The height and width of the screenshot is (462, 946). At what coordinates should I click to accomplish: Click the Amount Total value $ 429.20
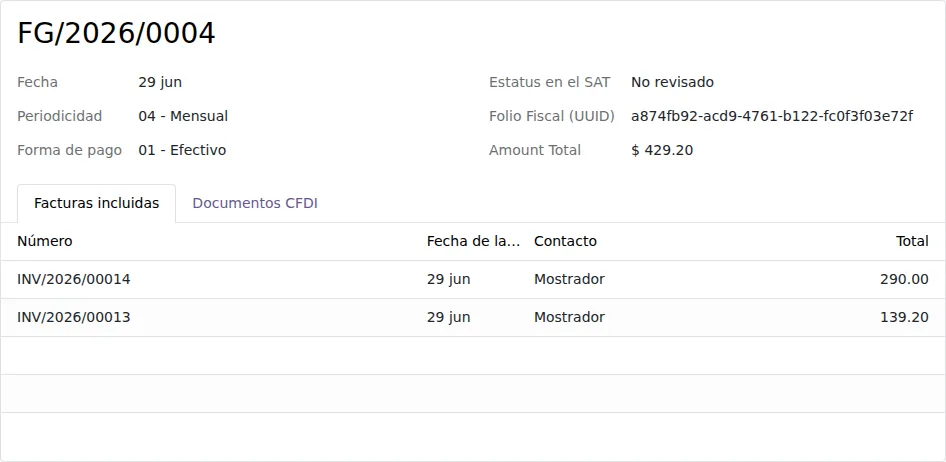click(x=662, y=150)
